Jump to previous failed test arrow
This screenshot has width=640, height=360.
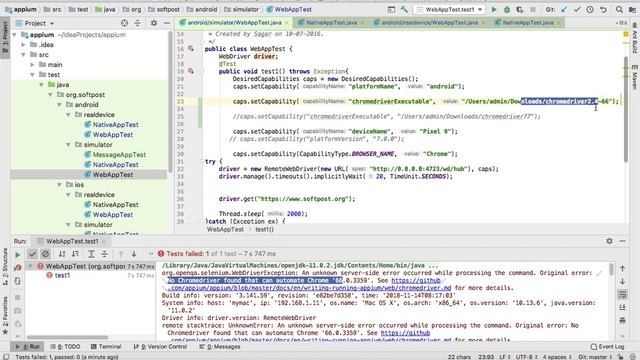(x=121, y=254)
